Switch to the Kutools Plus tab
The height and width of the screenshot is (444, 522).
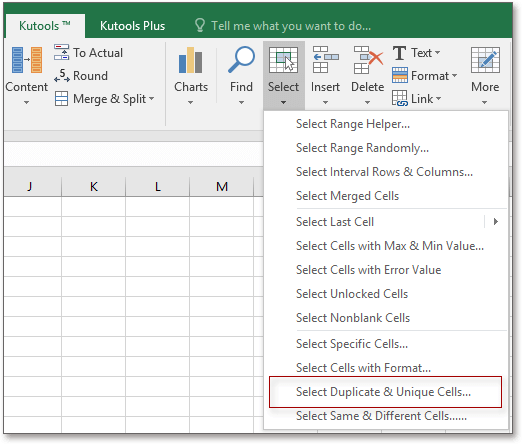pyautogui.click(x=132, y=26)
